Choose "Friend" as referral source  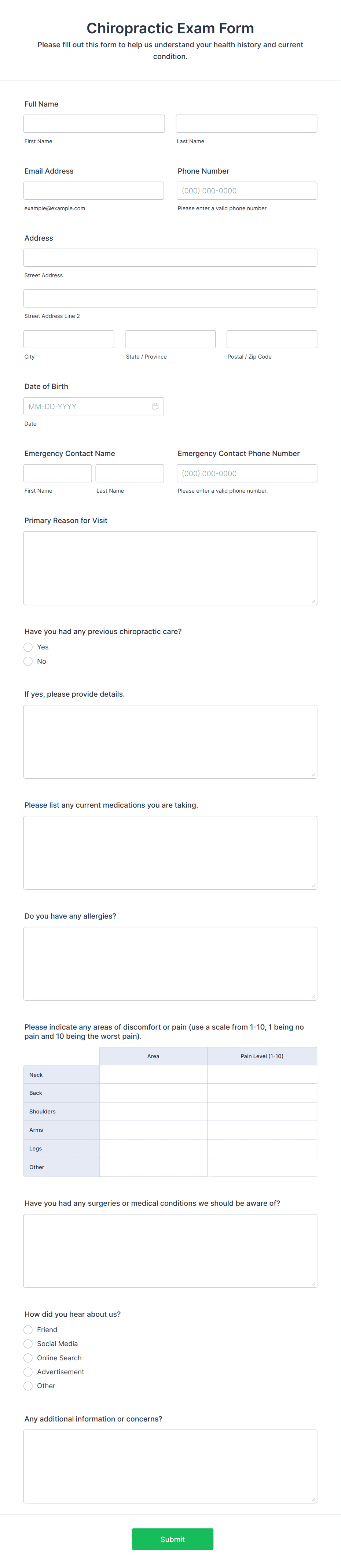(28, 1330)
